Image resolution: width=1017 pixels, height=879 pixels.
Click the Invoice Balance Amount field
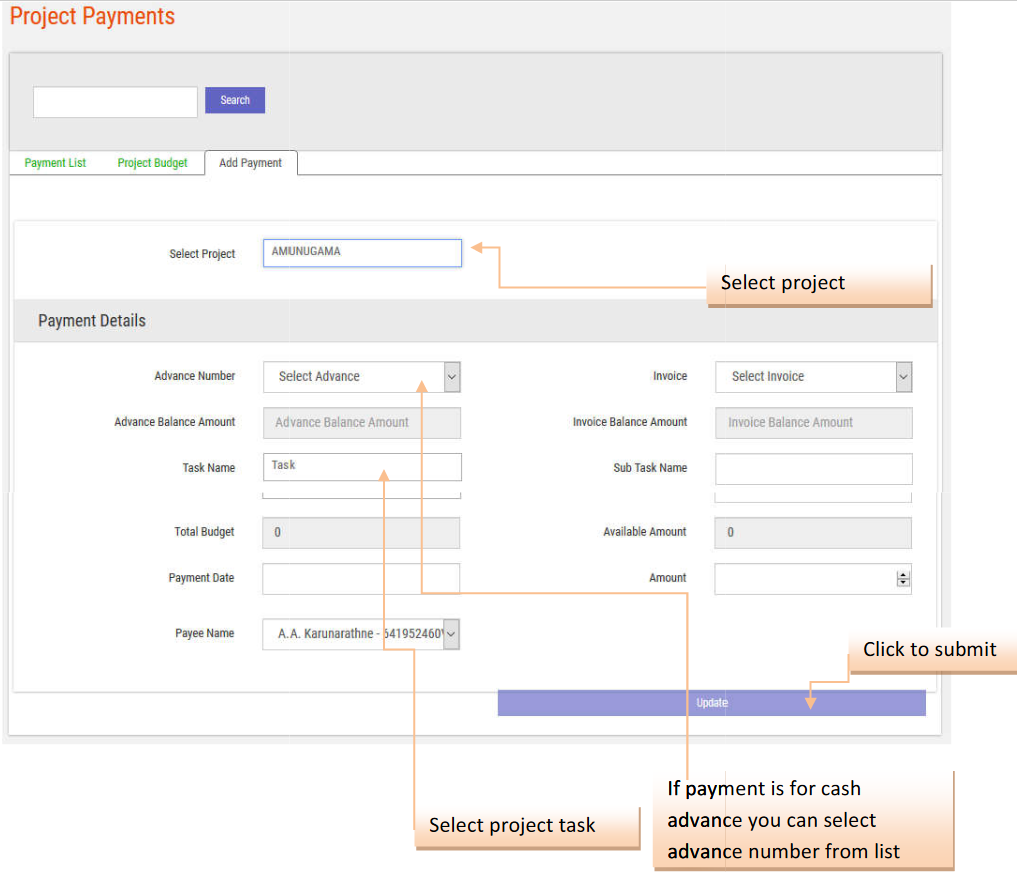[813, 423]
